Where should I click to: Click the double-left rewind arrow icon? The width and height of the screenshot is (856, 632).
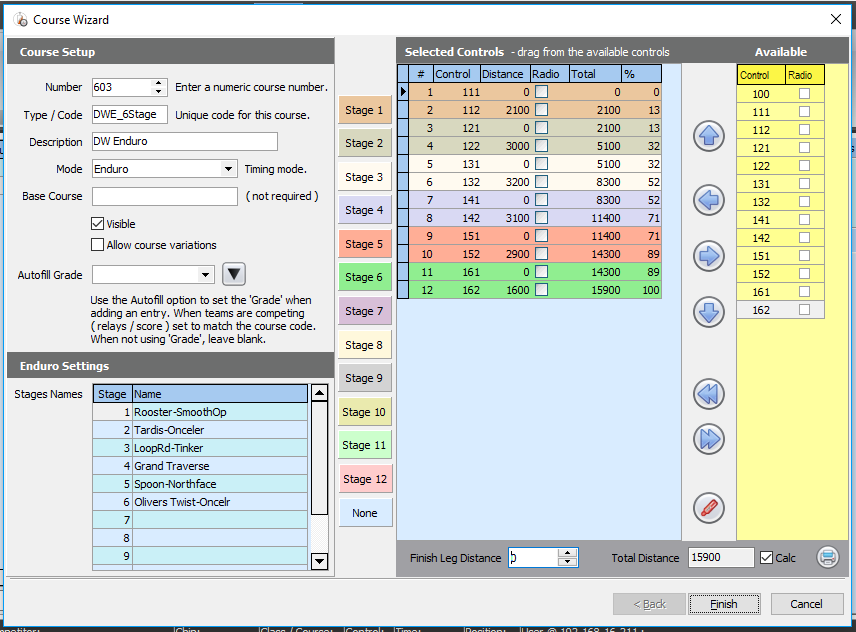point(709,394)
